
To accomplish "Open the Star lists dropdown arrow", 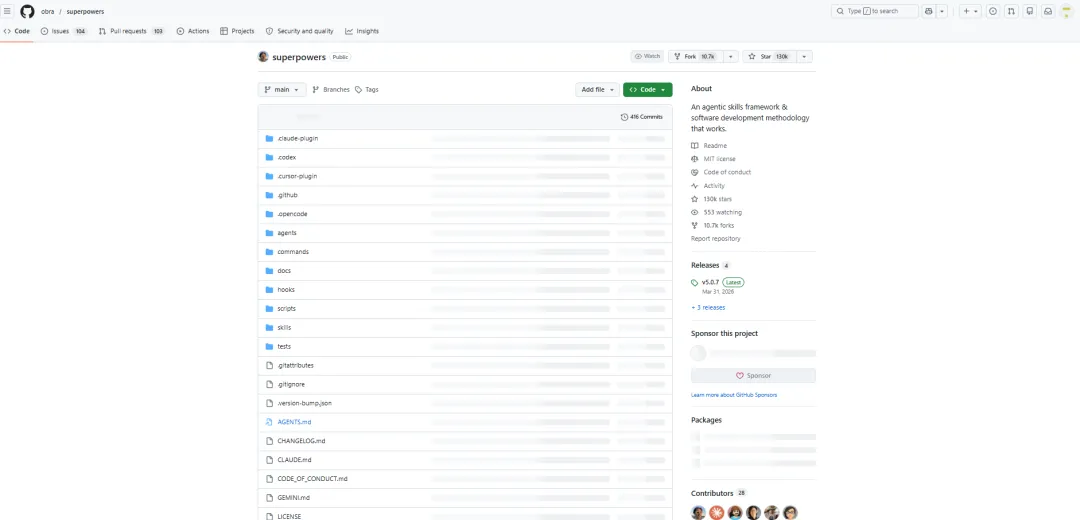I will pyautogui.click(x=804, y=56).
